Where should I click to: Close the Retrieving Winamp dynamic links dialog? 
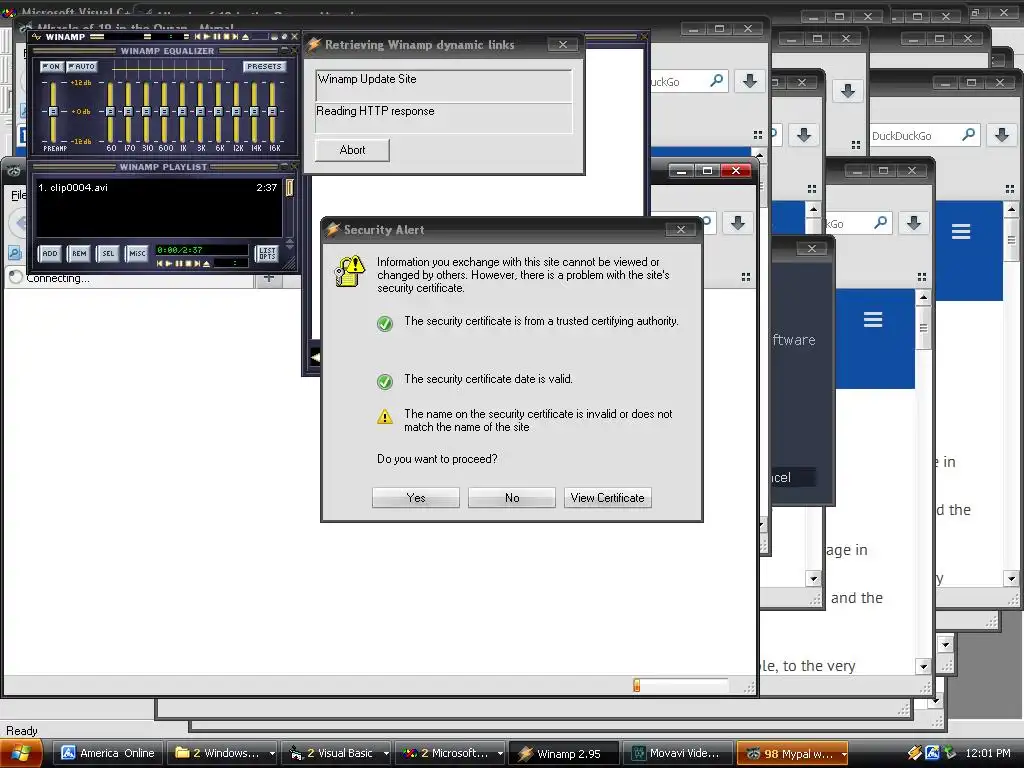click(562, 44)
